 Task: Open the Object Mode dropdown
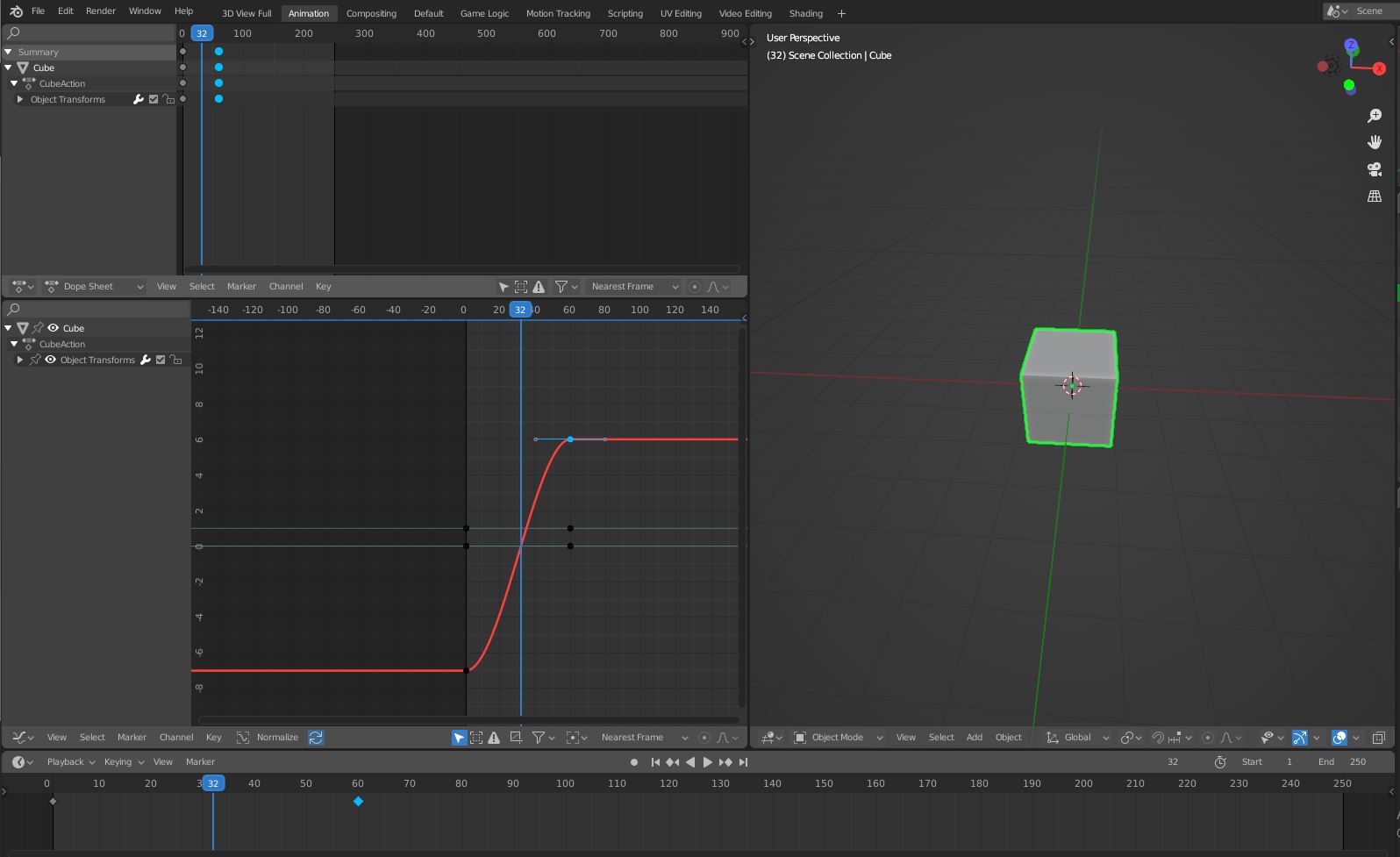[838, 738]
